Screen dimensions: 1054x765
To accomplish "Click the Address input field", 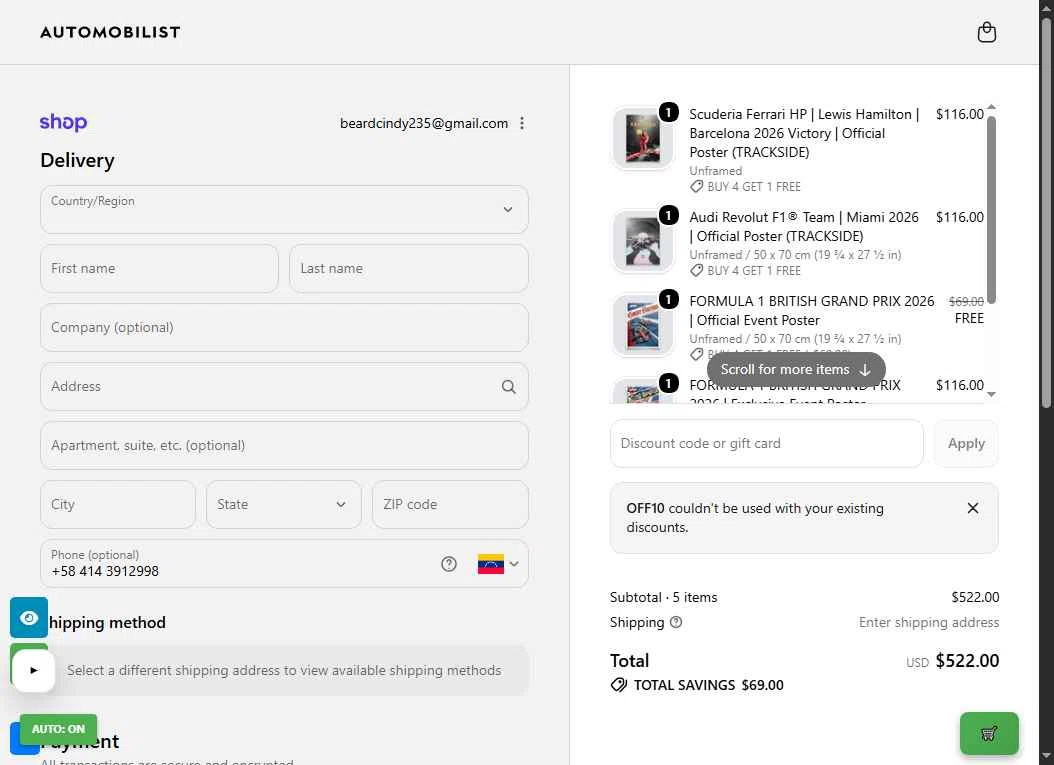I will tap(284, 387).
